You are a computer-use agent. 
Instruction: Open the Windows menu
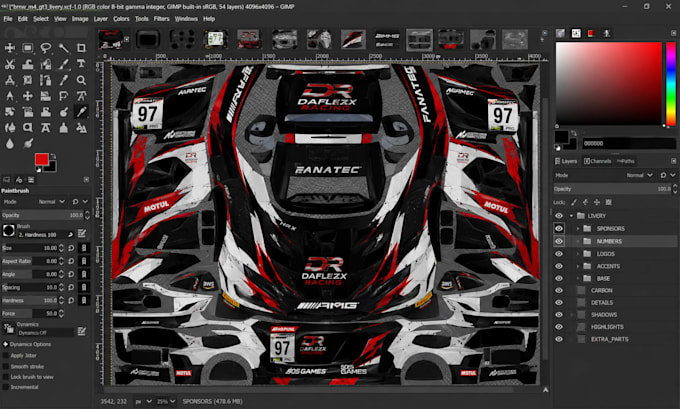186,19
